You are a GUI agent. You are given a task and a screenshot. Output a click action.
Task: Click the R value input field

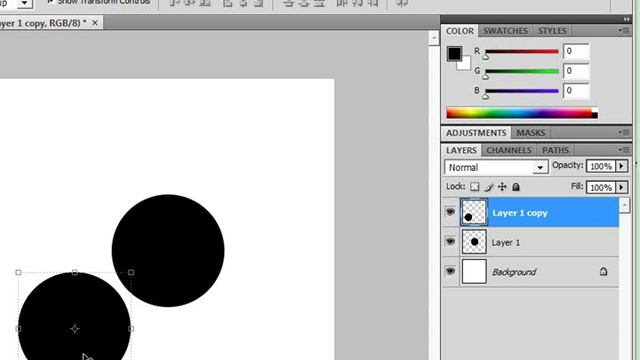pyautogui.click(x=576, y=51)
